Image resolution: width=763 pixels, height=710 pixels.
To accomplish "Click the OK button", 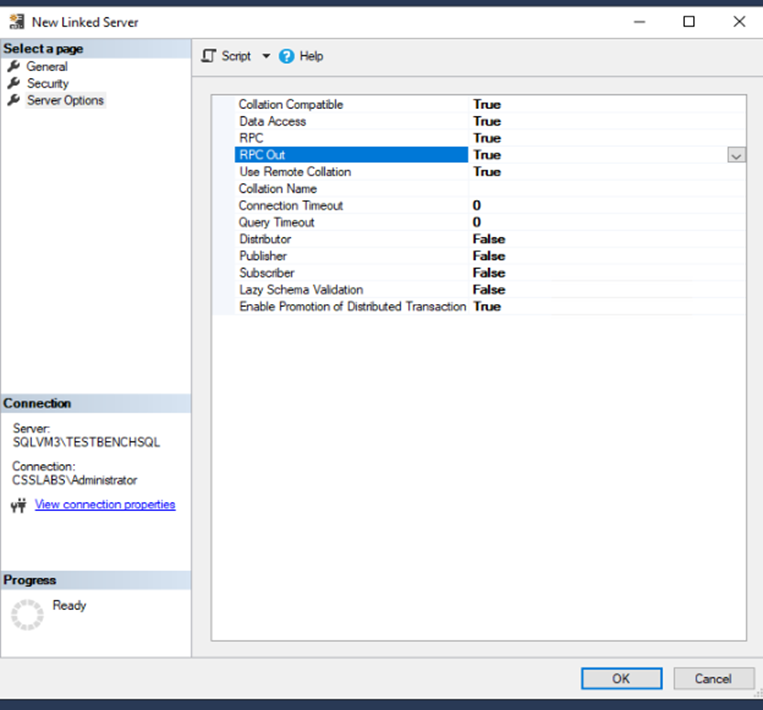I will (x=621, y=678).
